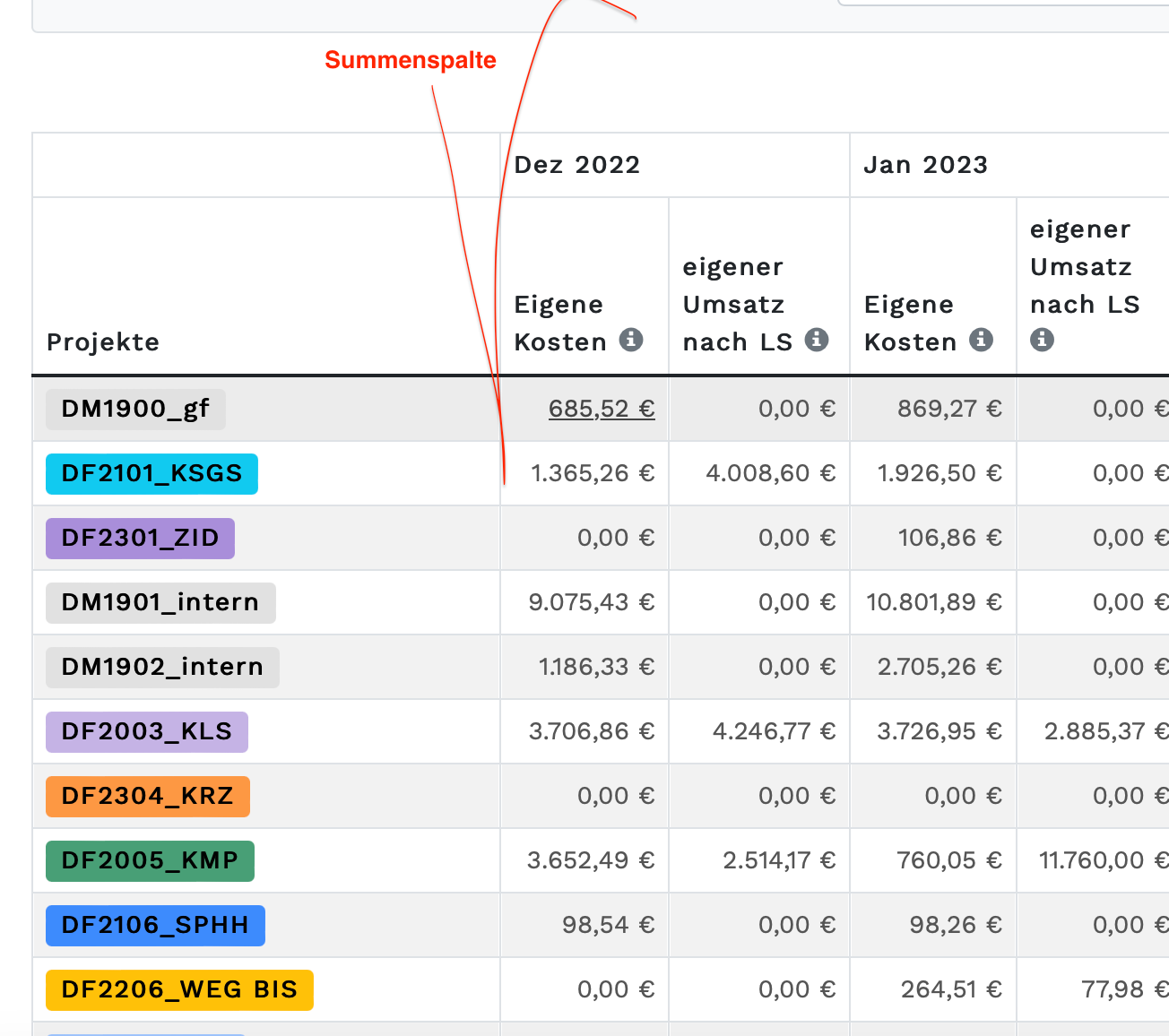This screenshot has height=1036, width=1169.
Task: Open the yellow DF2206_WEG BIS project tag
Action: click(179, 989)
